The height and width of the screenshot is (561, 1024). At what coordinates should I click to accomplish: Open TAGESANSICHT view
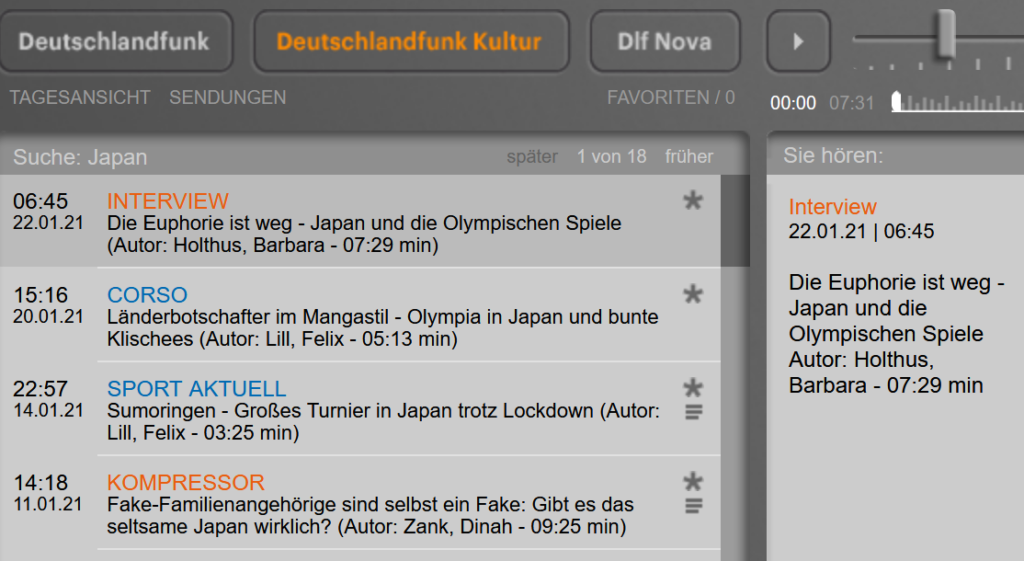click(x=80, y=97)
